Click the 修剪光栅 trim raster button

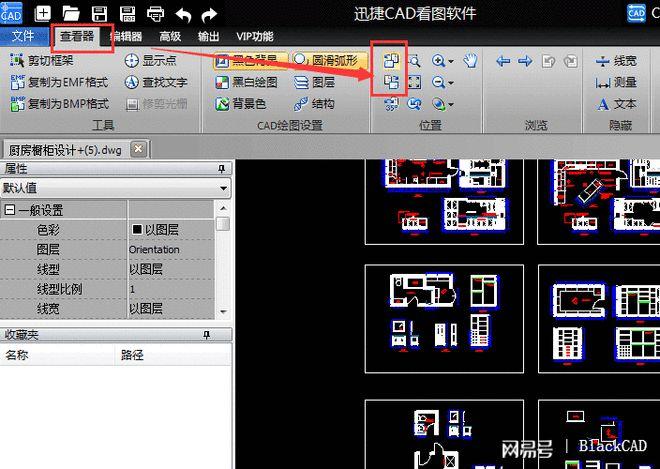(156, 104)
